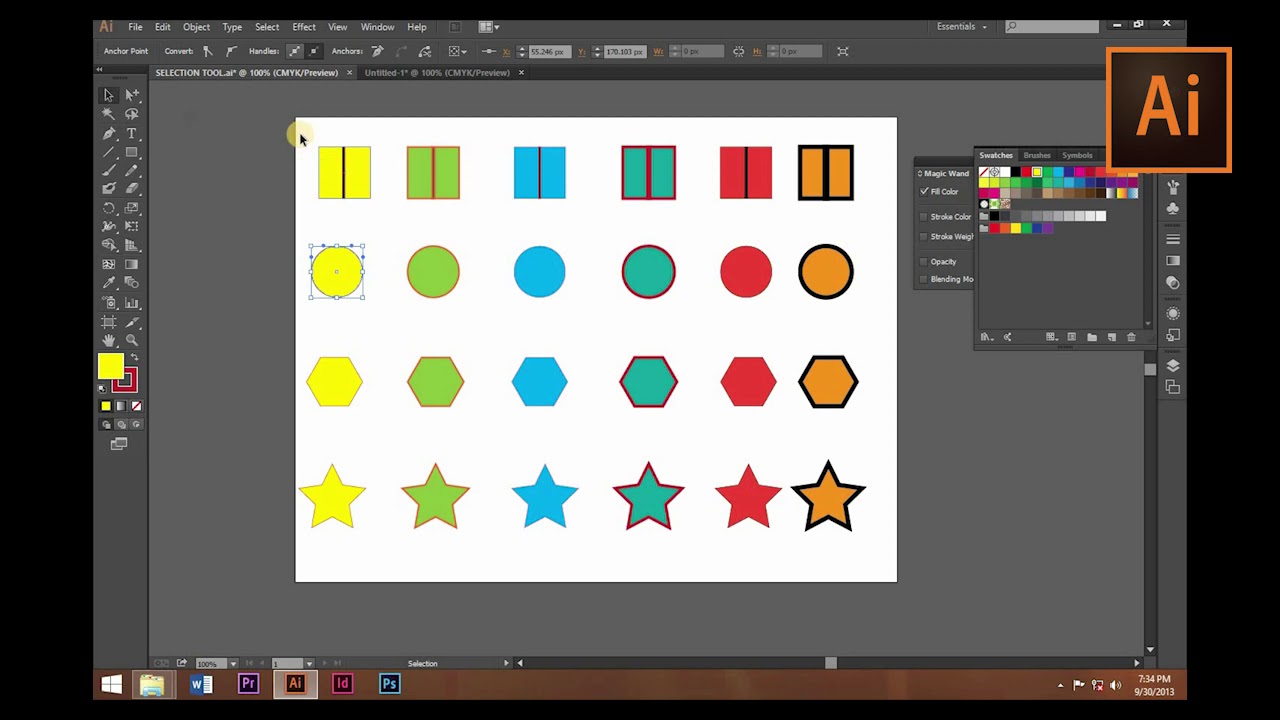Enable the Blending Mode checkbox
The height and width of the screenshot is (720, 1280).
[x=924, y=279]
